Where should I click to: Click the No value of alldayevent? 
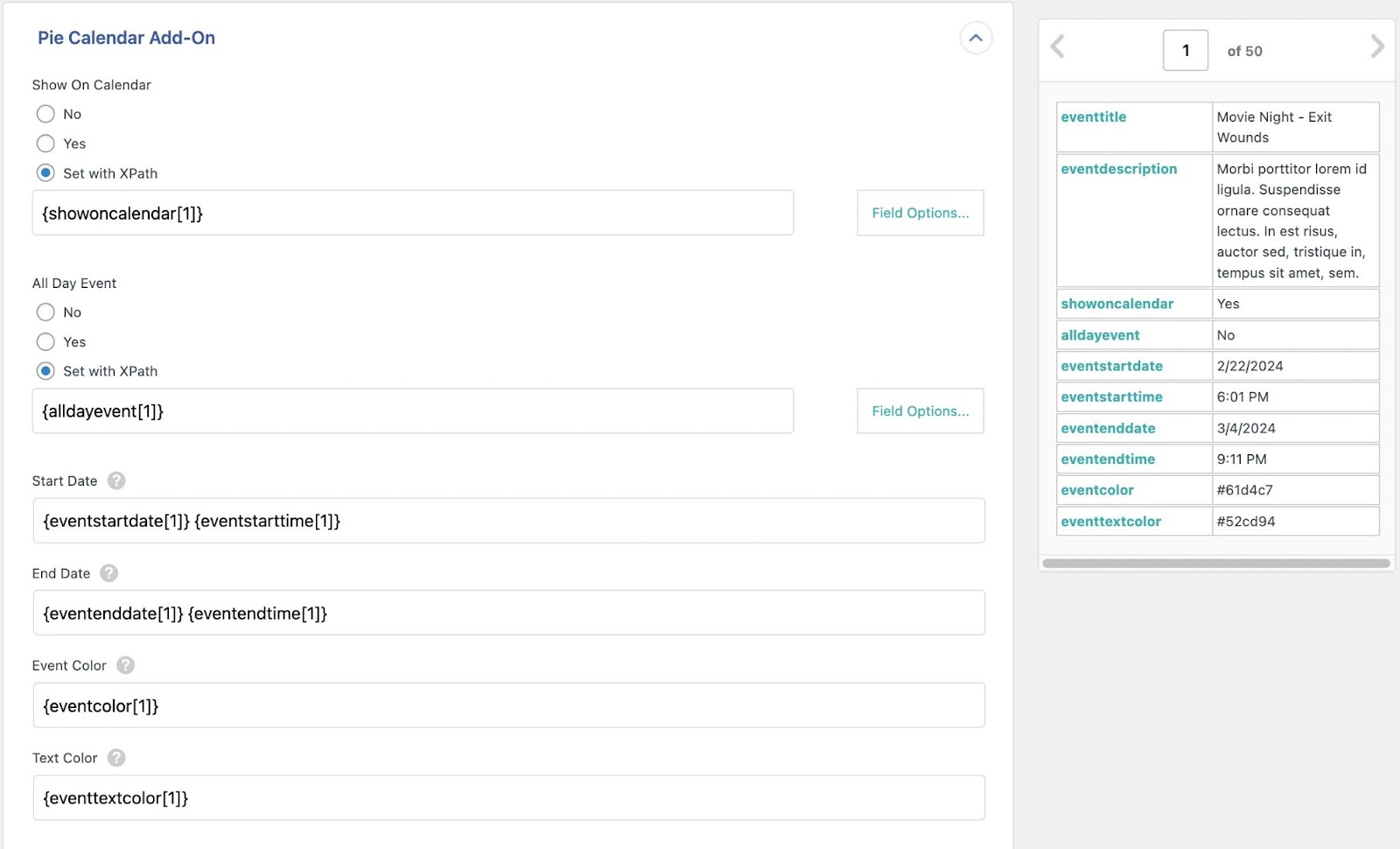pos(1226,335)
